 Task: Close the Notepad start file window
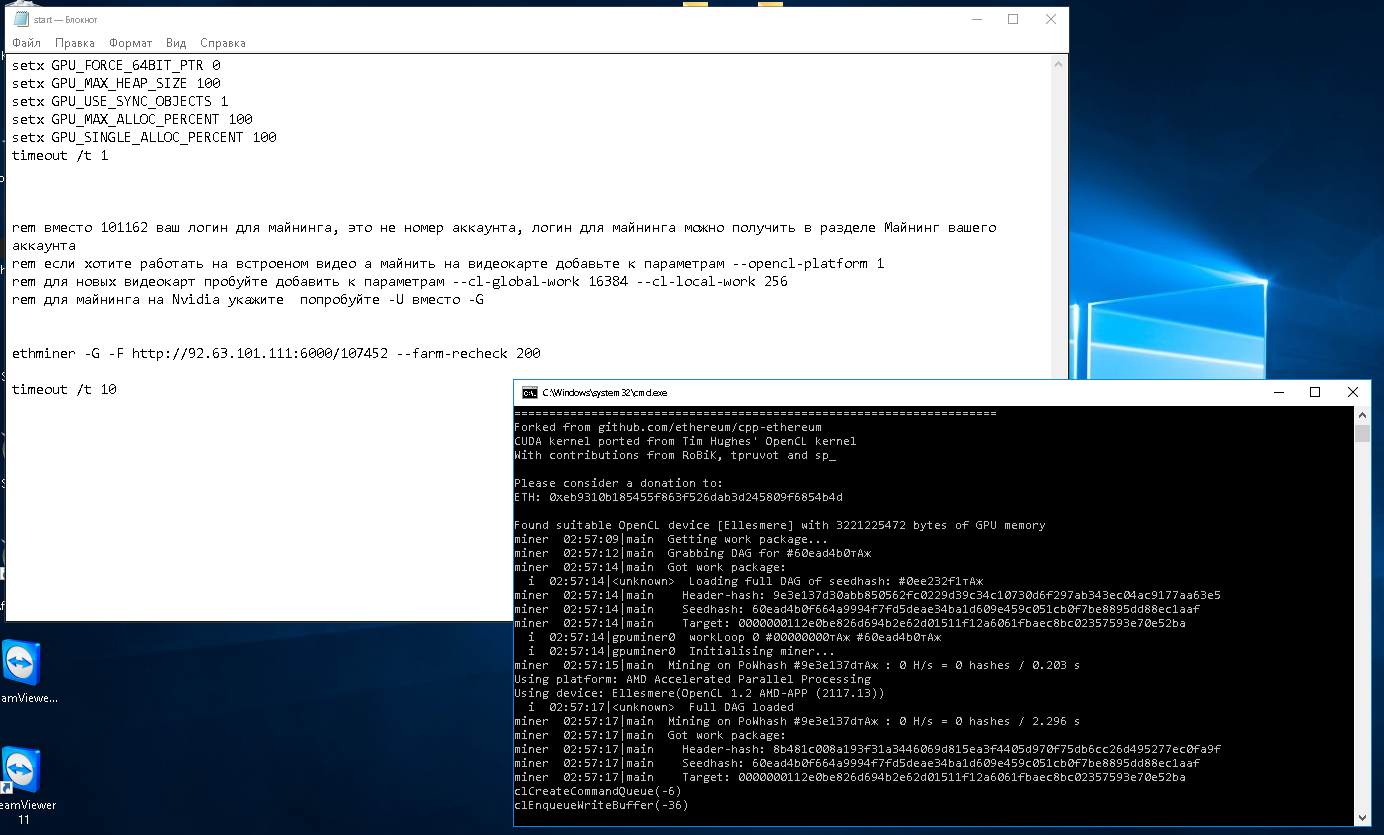[1050, 19]
